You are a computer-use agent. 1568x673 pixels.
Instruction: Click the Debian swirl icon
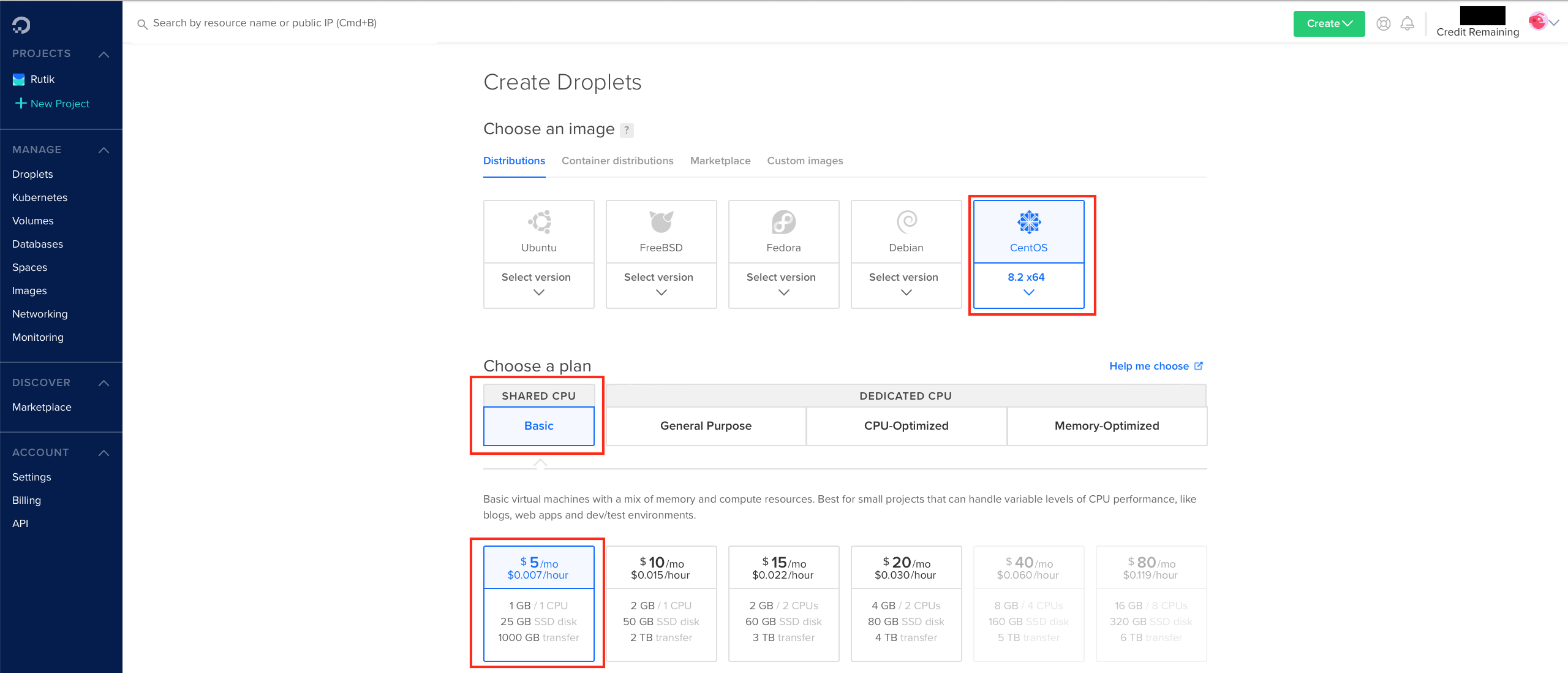point(907,222)
